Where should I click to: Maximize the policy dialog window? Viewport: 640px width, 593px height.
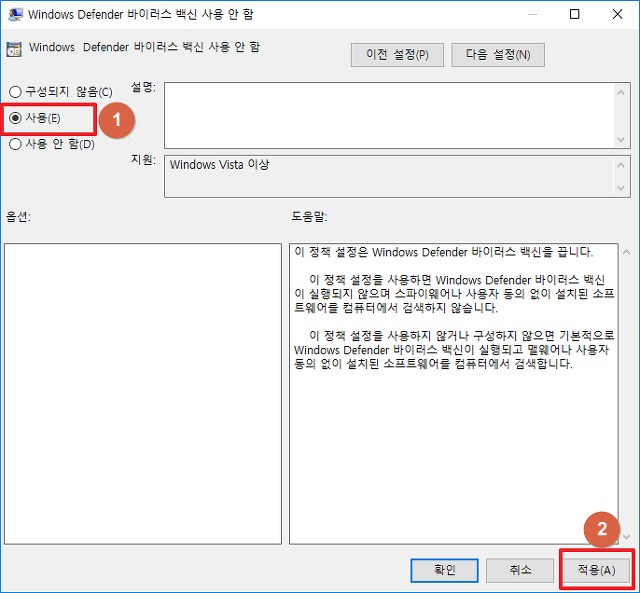(574, 14)
